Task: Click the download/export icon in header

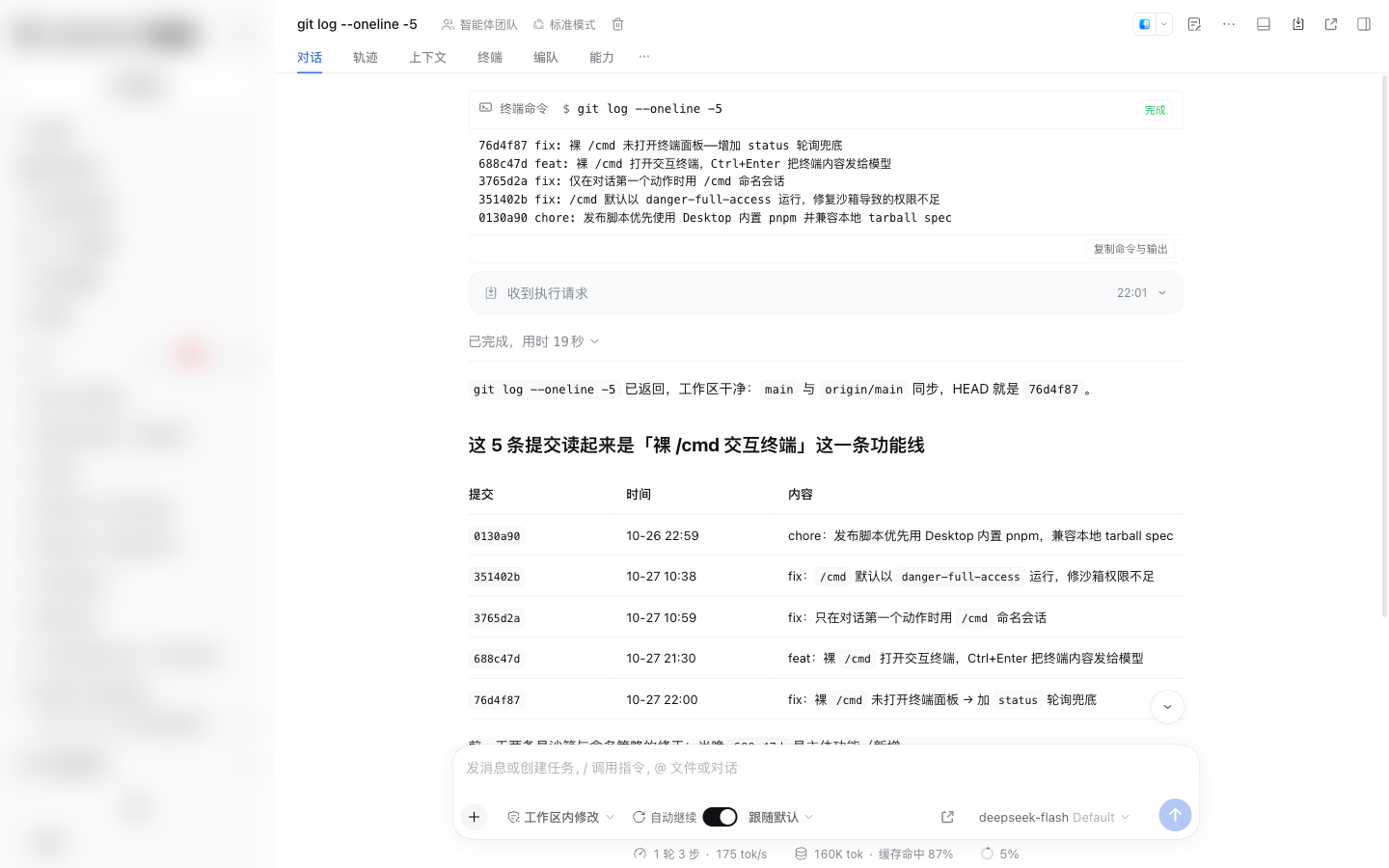Action: click(x=1298, y=24)
